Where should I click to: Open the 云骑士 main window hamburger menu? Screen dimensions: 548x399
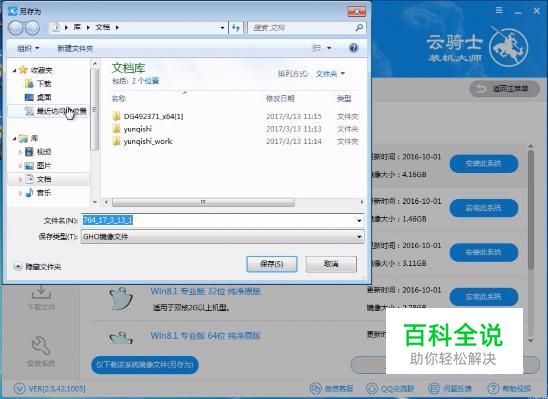[499, 11]
